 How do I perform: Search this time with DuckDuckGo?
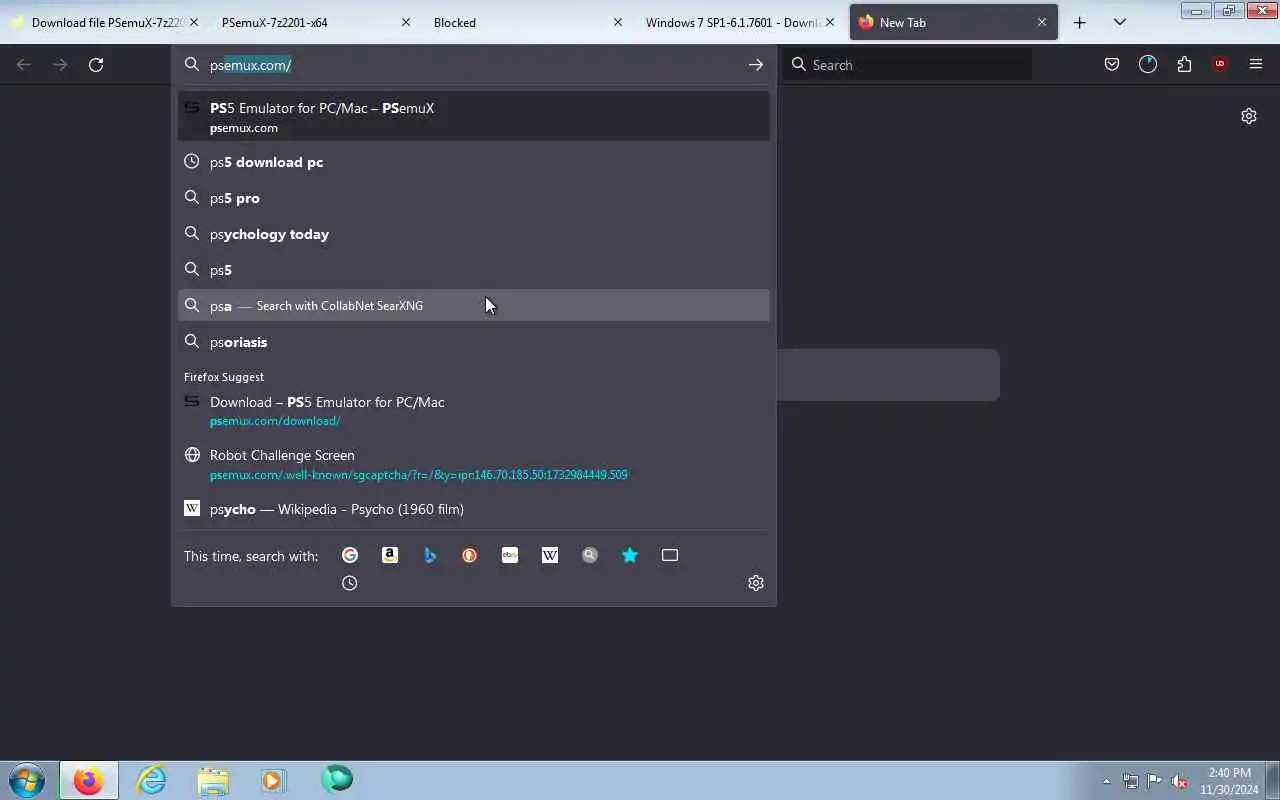(470, 555)
